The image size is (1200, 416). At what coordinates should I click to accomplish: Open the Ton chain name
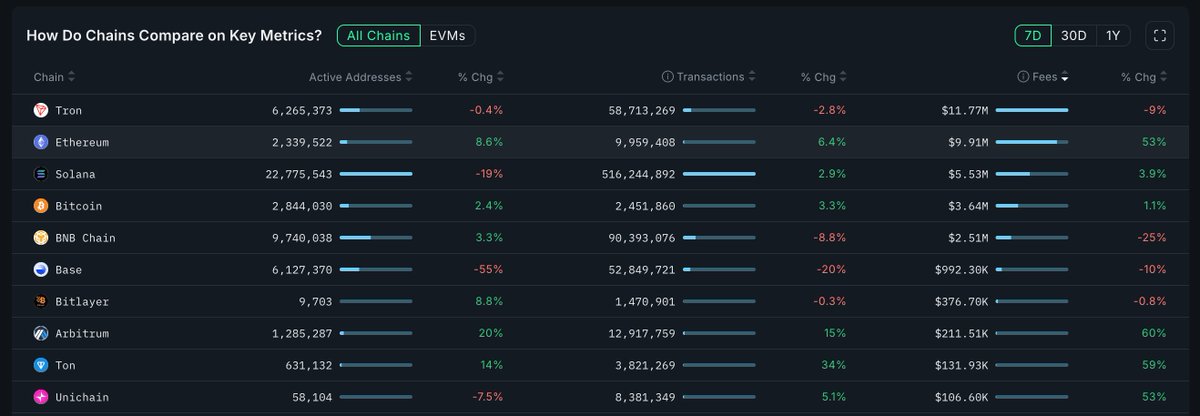click(x=66, y=365)
